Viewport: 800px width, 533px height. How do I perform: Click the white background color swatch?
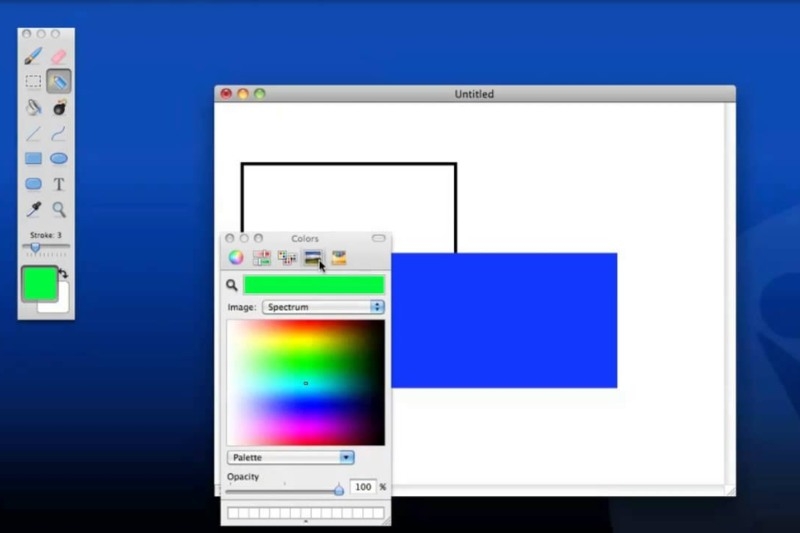(61, 303)
